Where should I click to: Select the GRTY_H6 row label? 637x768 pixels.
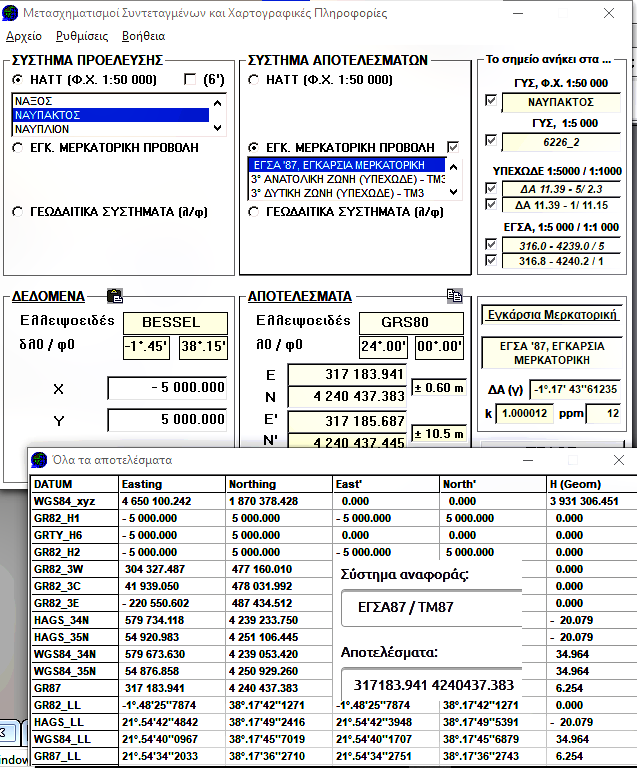coord(74,535)
